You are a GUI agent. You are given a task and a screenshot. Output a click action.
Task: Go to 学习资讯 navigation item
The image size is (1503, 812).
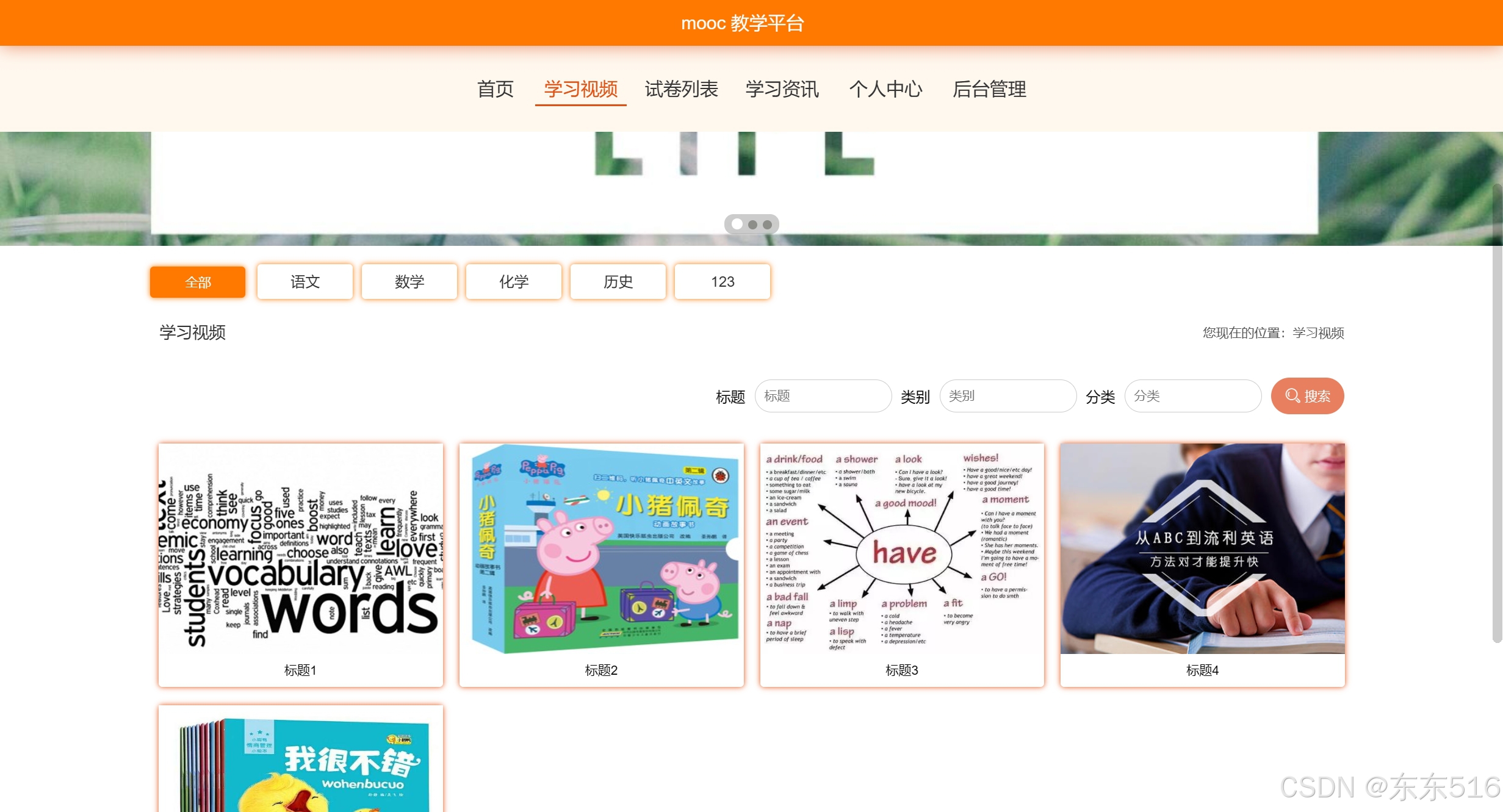782,89
